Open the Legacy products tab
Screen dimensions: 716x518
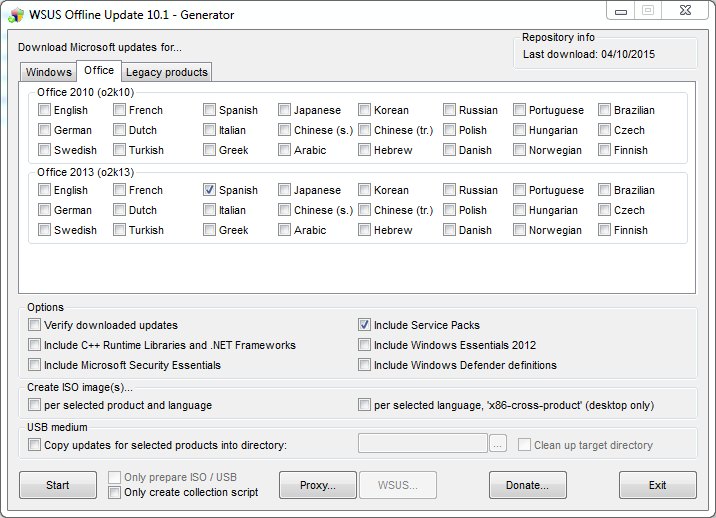tap(167, 72)
